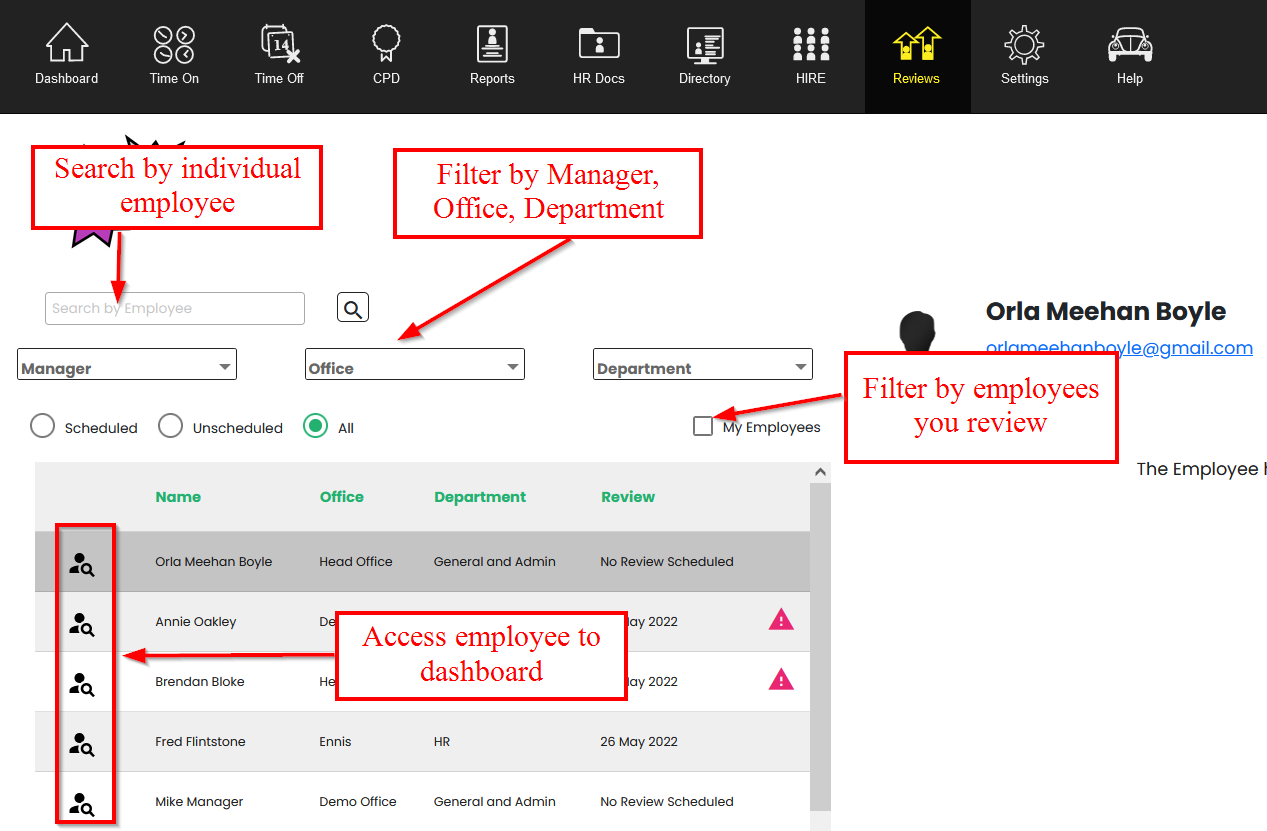Open the Department filter dropdown
The height and width of the screenshot is (831, 1267).
[702, 366]
